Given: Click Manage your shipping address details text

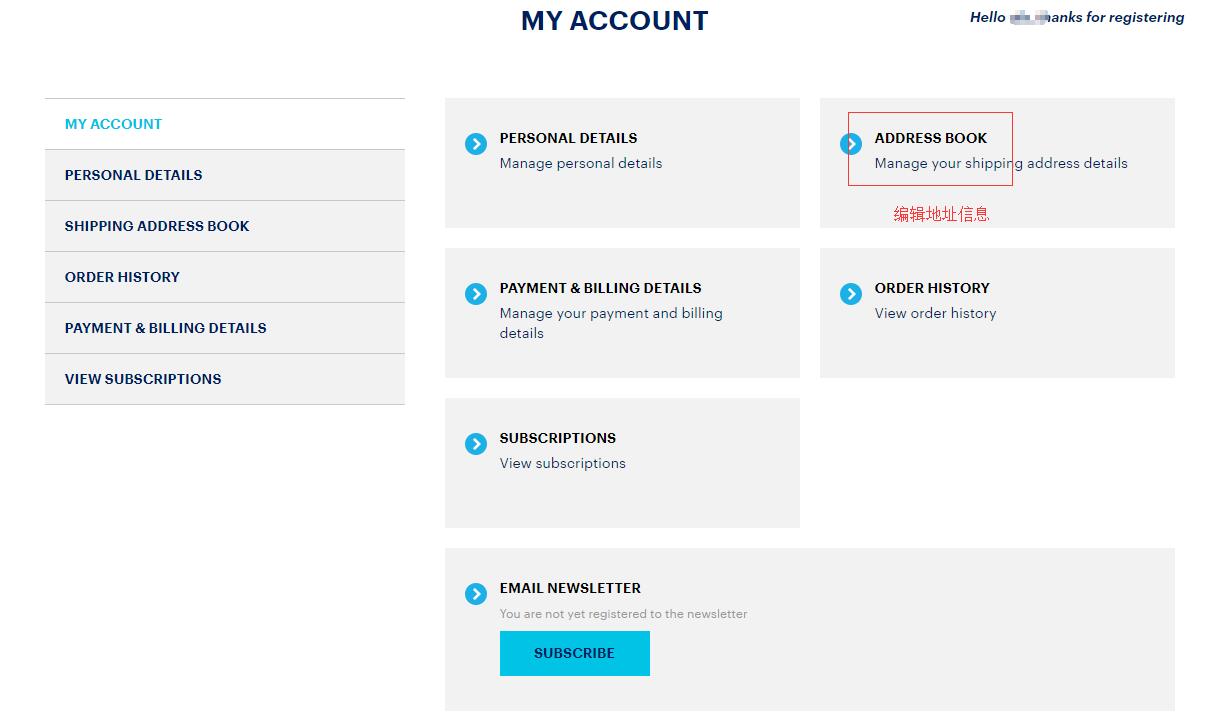Looking at the screenshot, I should (x=1000, y=163).
